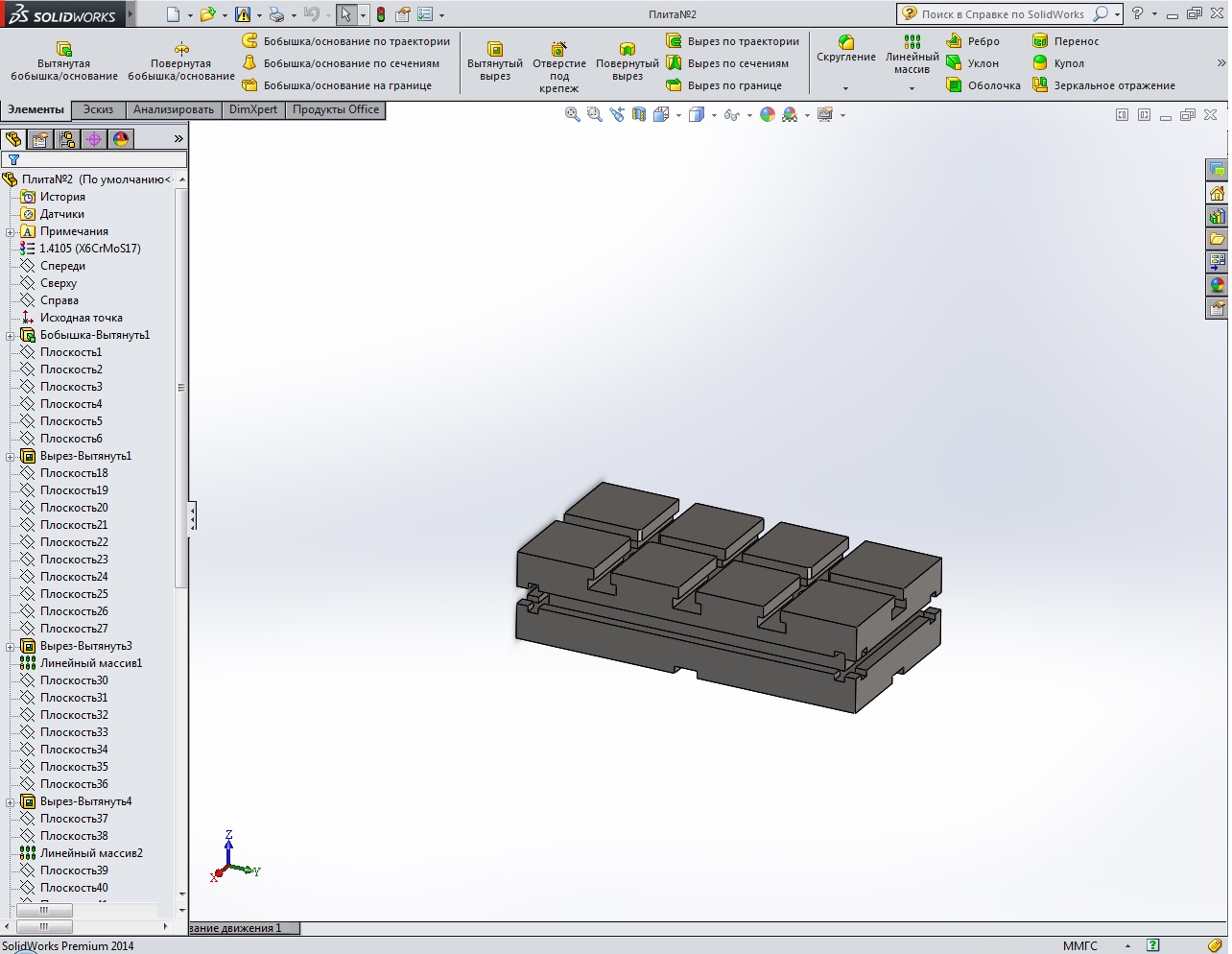Open the FeatureManager design tree tab
Viewport: 1232px width, 954px height.
(x=13, y=139)
